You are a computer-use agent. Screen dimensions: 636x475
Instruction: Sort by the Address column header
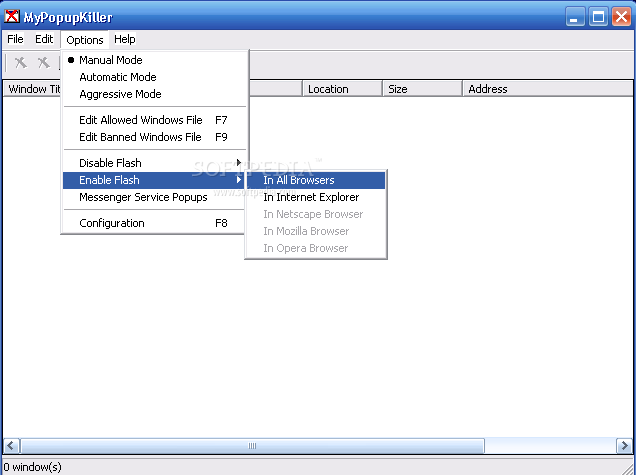pyautogui.click(x=549, y=89)
